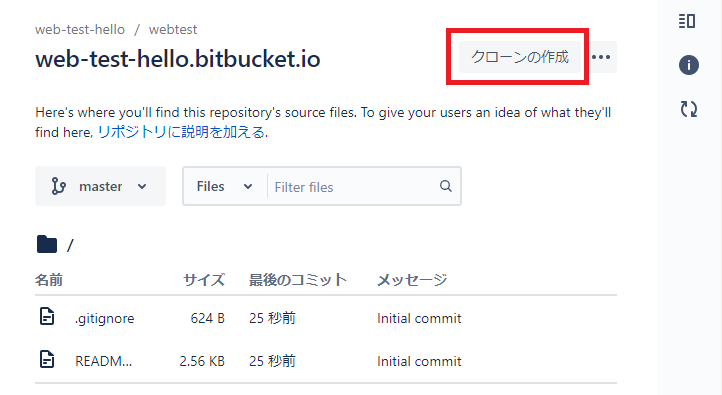Focus the Filter files input field
722x395 pixels.
click(352, 187)
